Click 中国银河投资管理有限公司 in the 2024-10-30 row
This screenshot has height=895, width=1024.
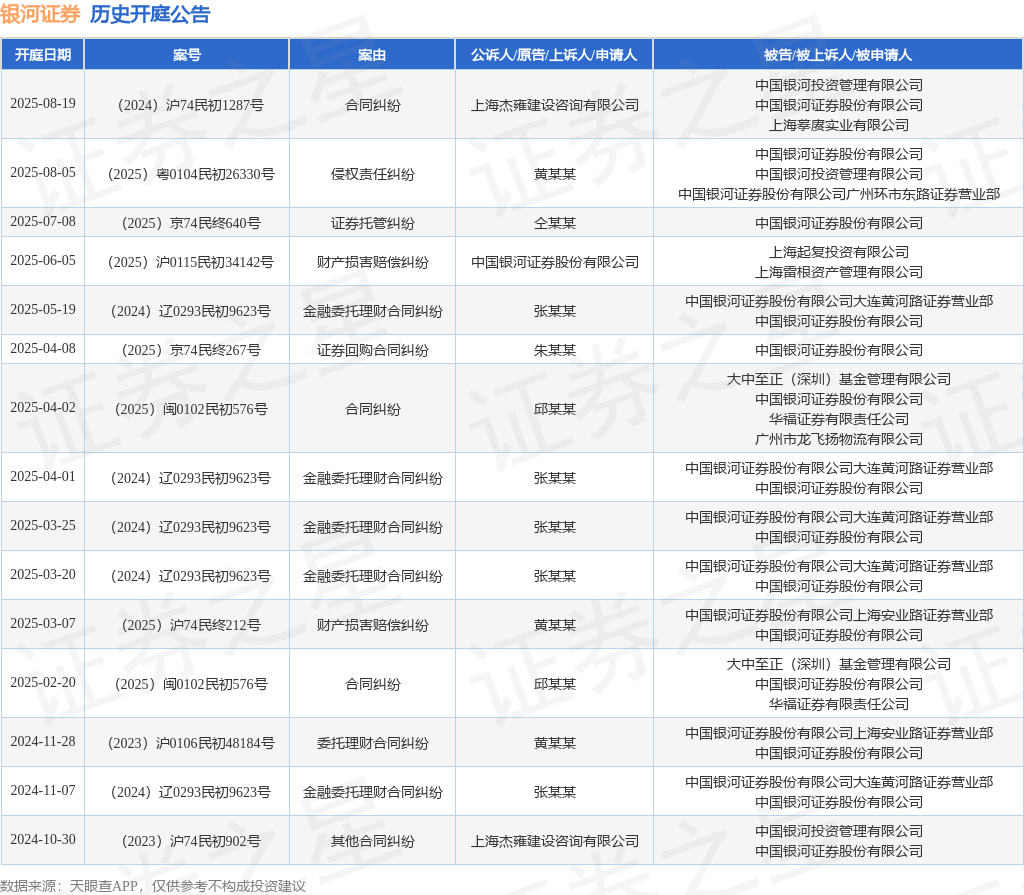coord(839,832)
